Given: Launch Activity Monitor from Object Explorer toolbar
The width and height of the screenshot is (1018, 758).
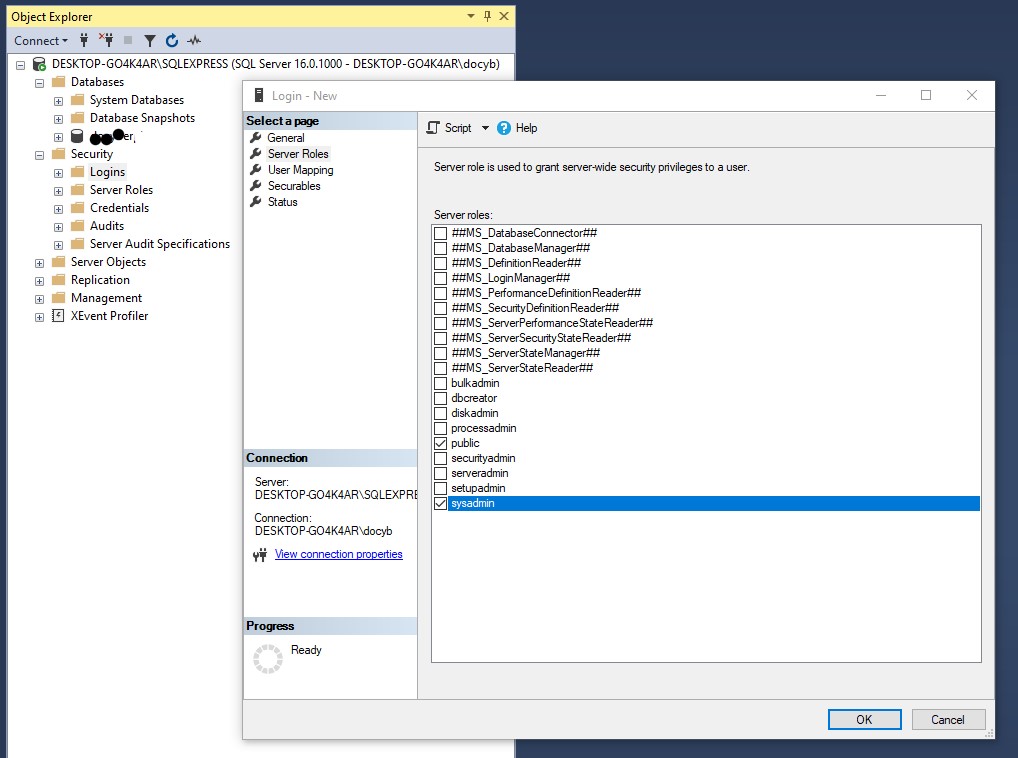Looking at the screenshot, I should (x=192, y=40).
